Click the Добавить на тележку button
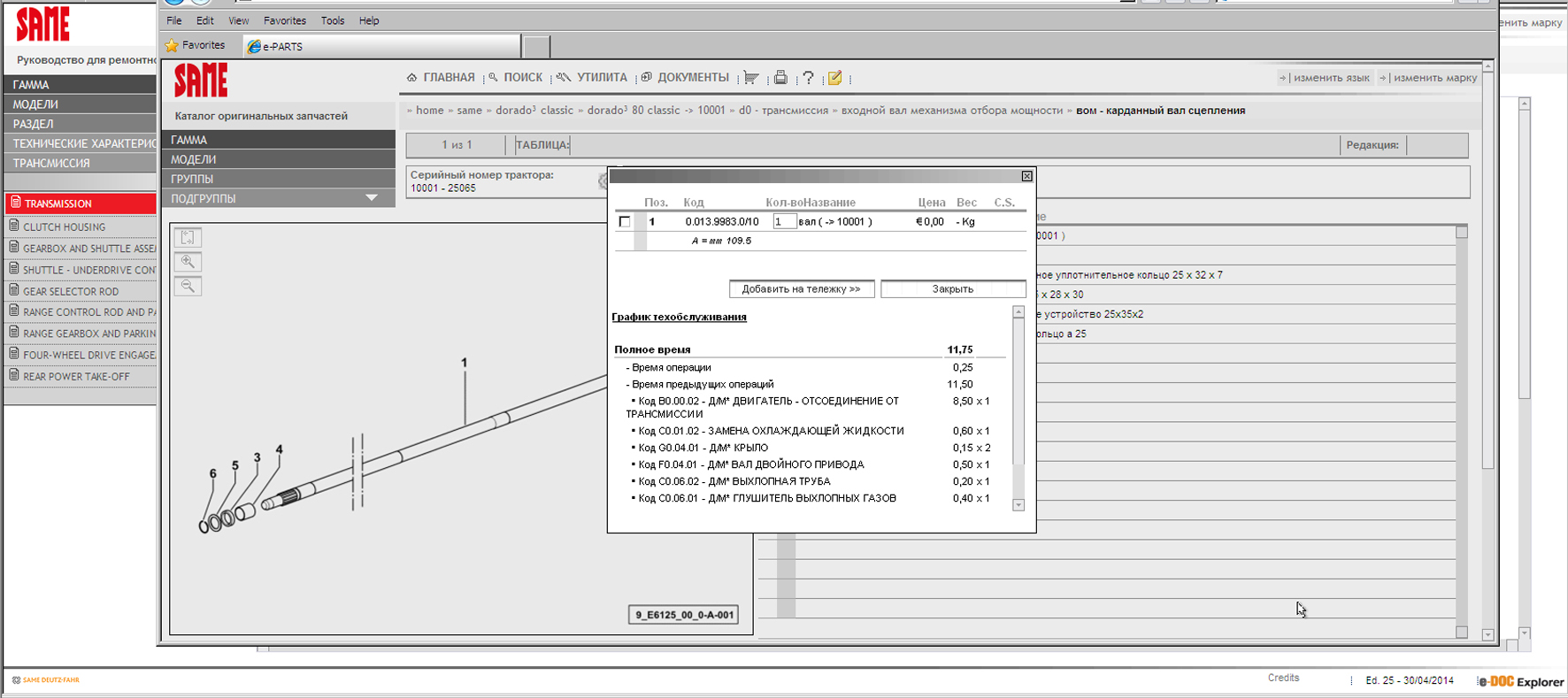The width and height of the screenshot is (1568, 698). (801, 289)
